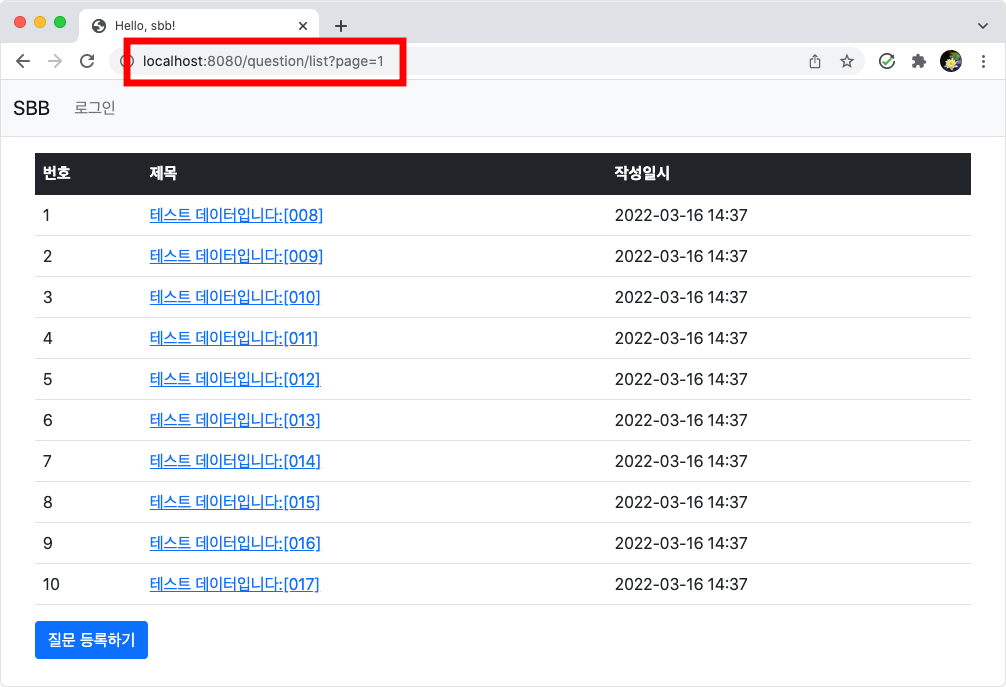Screen dimensions: 1006x687
Task: Reload the page with refresh icon
Action: (x=87, y=61)
